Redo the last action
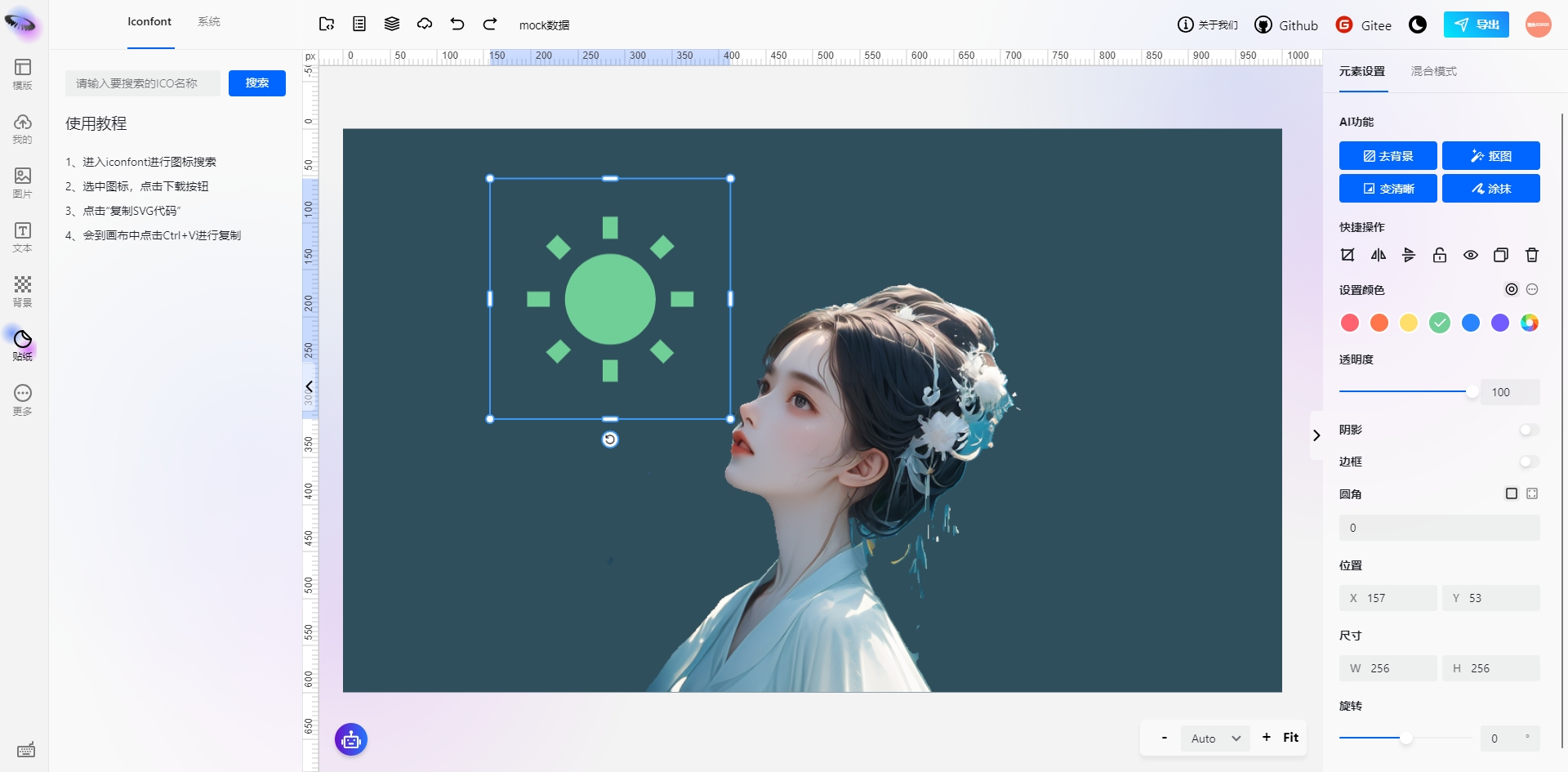Screen dimensions: 1568x772 pos(490,25)
